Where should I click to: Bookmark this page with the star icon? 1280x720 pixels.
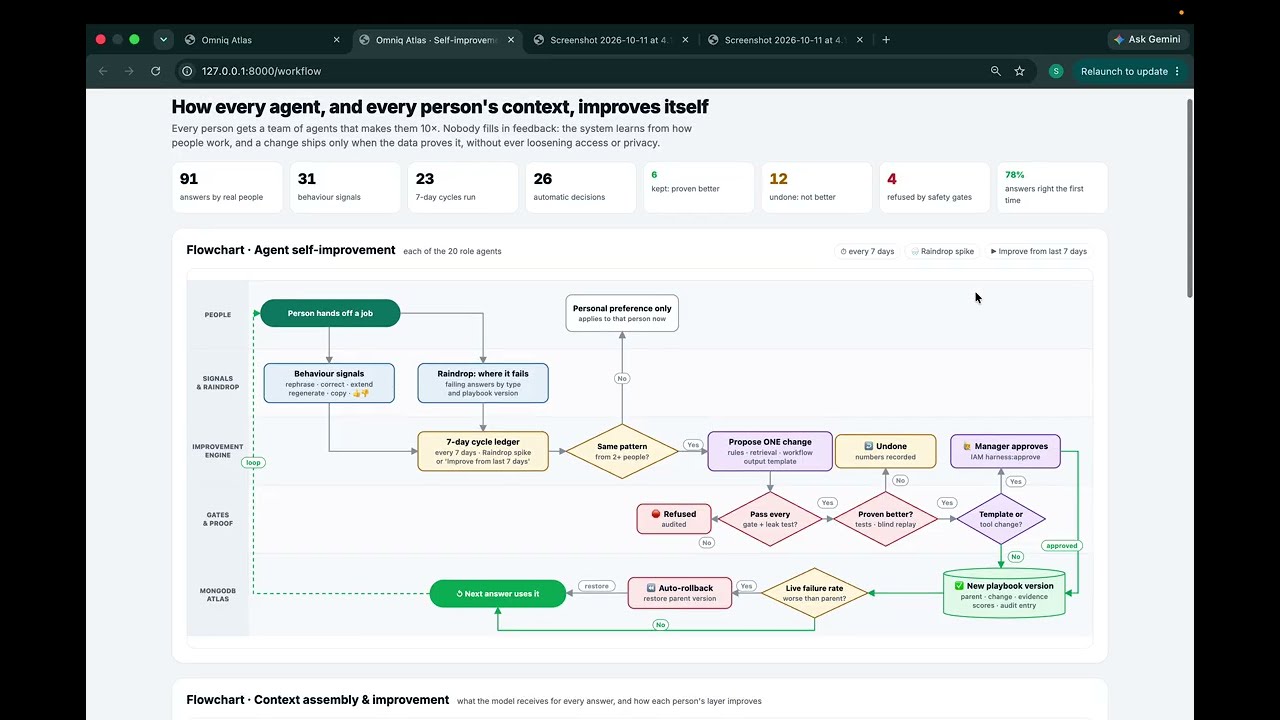pos(1019,71)
